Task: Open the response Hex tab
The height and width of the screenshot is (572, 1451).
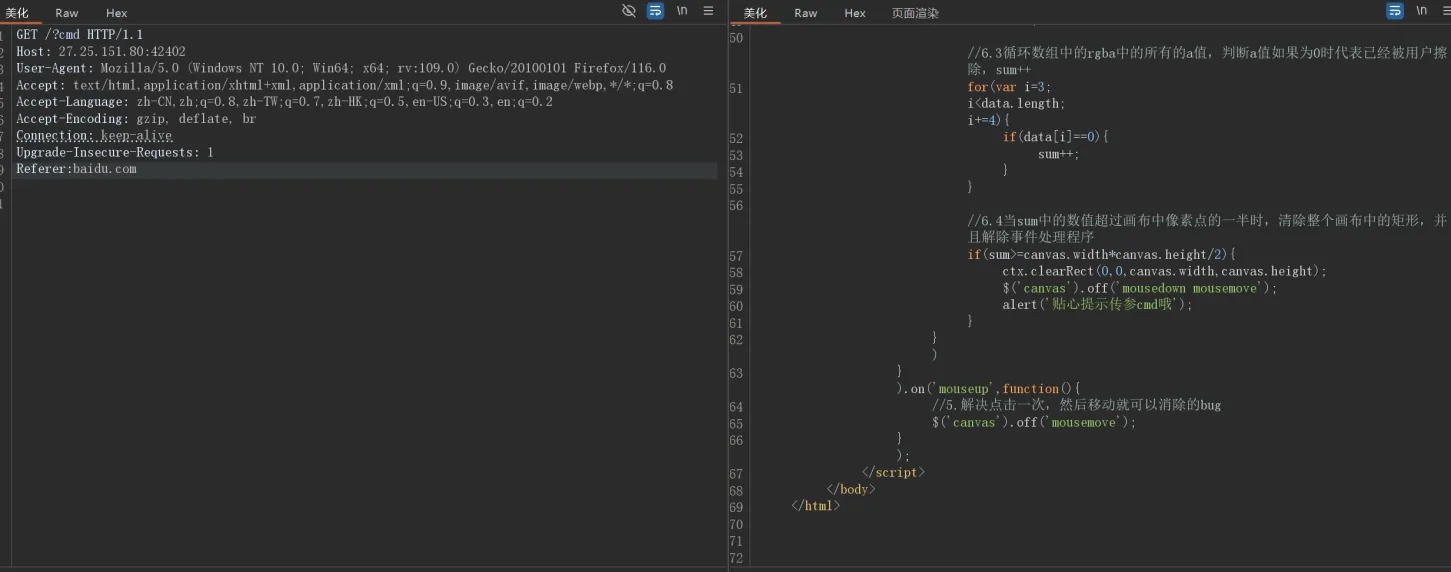Action: click(855, 13)
